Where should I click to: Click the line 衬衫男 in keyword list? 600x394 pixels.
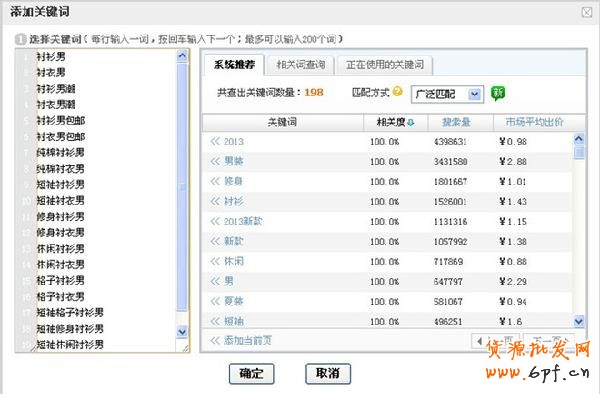[x=51, y=57]
